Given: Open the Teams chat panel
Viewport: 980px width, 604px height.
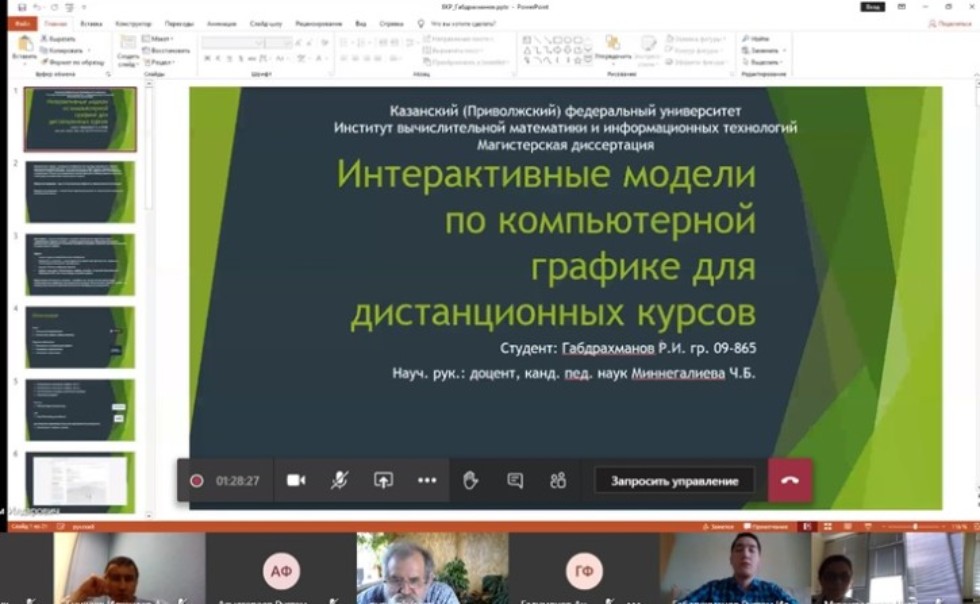Looking at the screenshot, I should point(513,480).
